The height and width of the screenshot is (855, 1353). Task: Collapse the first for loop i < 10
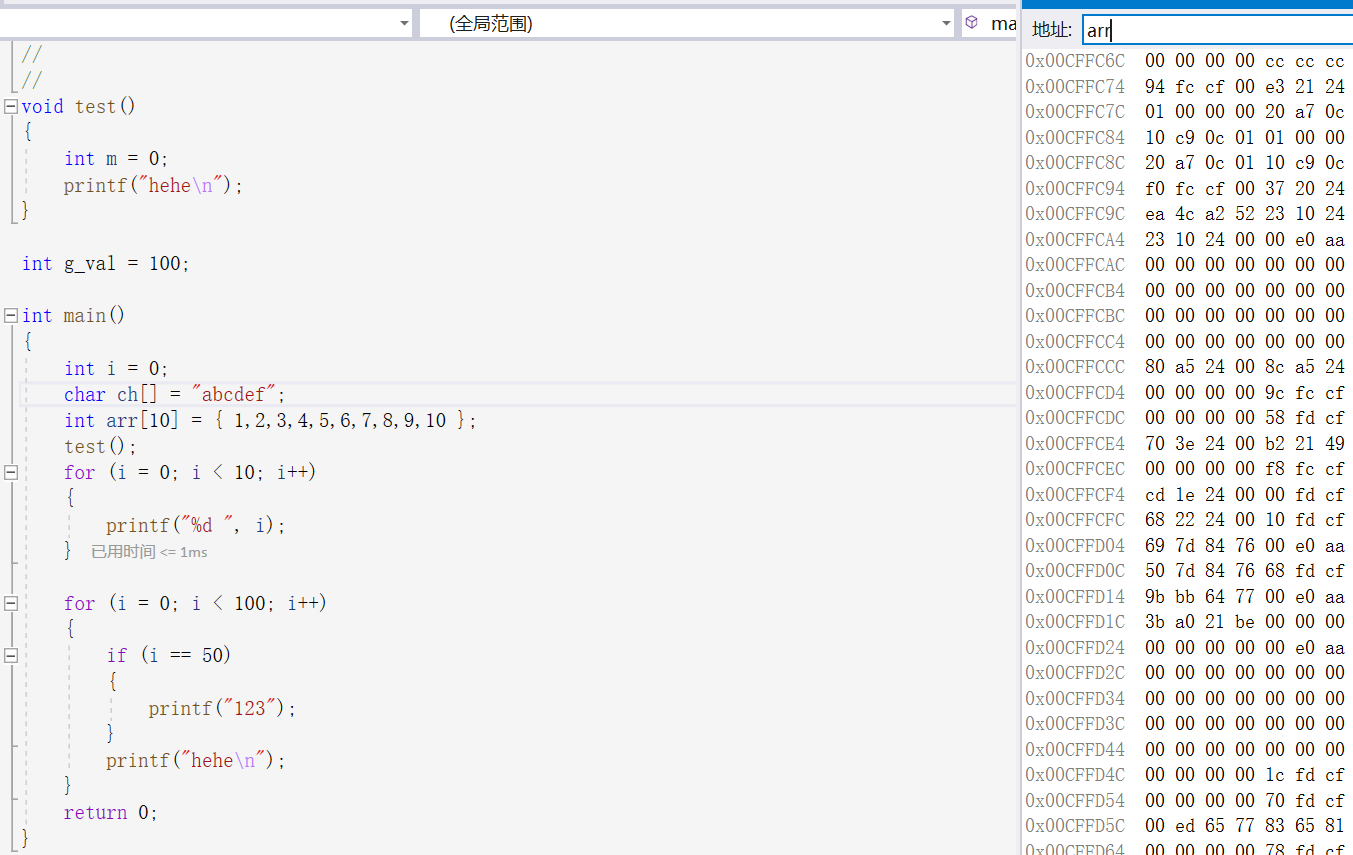[10, 472]
